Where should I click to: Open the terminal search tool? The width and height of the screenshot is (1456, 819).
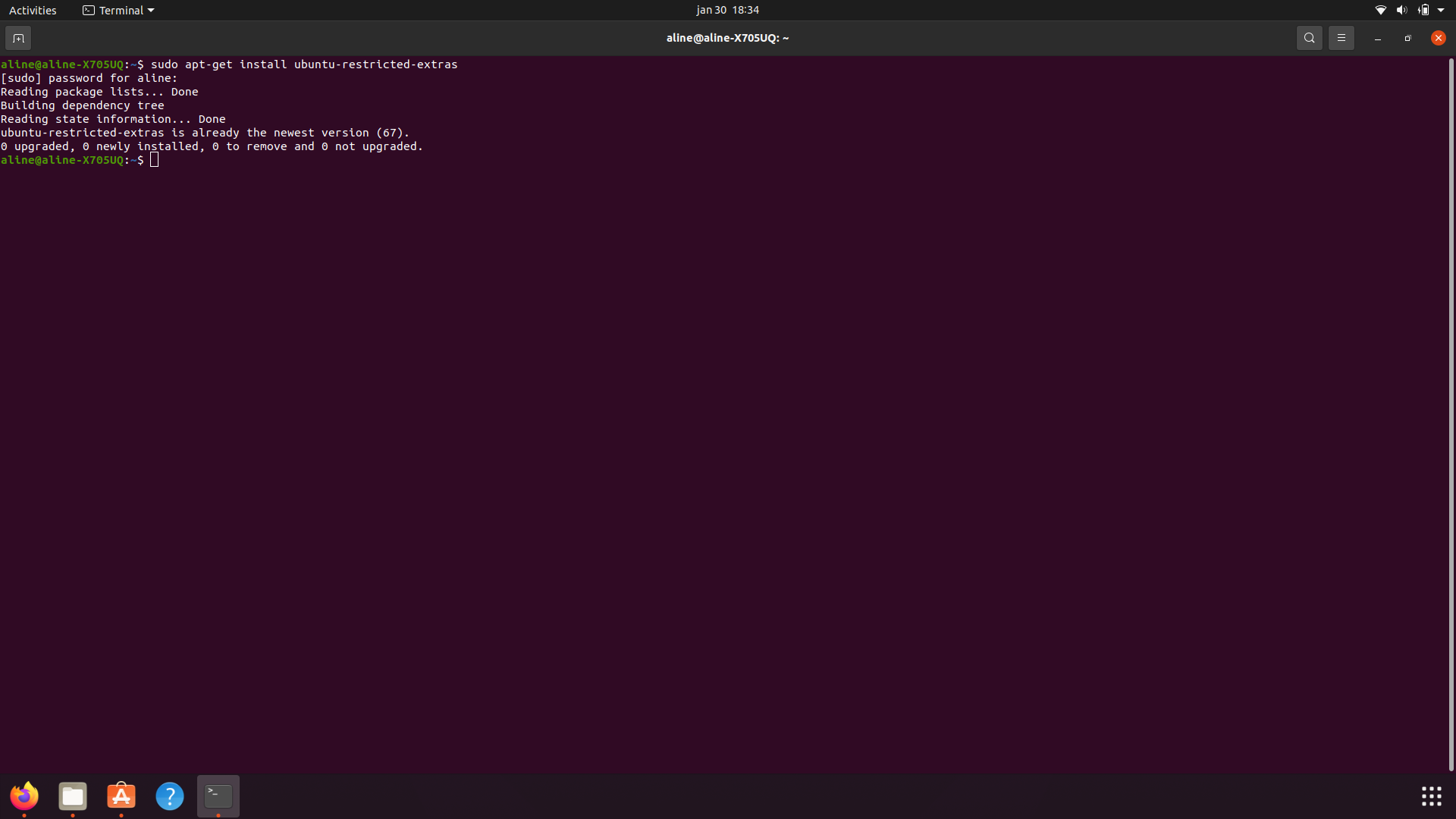[x=1309, y=38]
